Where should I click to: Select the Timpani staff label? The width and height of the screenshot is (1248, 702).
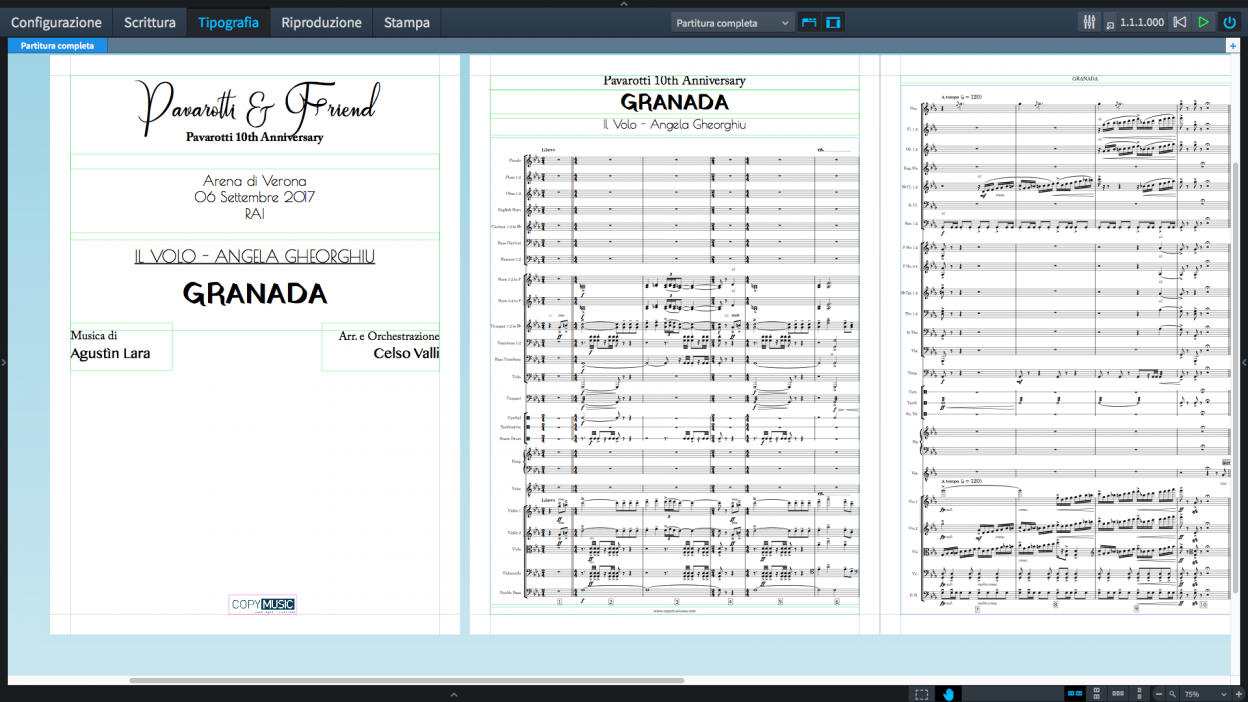coord(513,398)
